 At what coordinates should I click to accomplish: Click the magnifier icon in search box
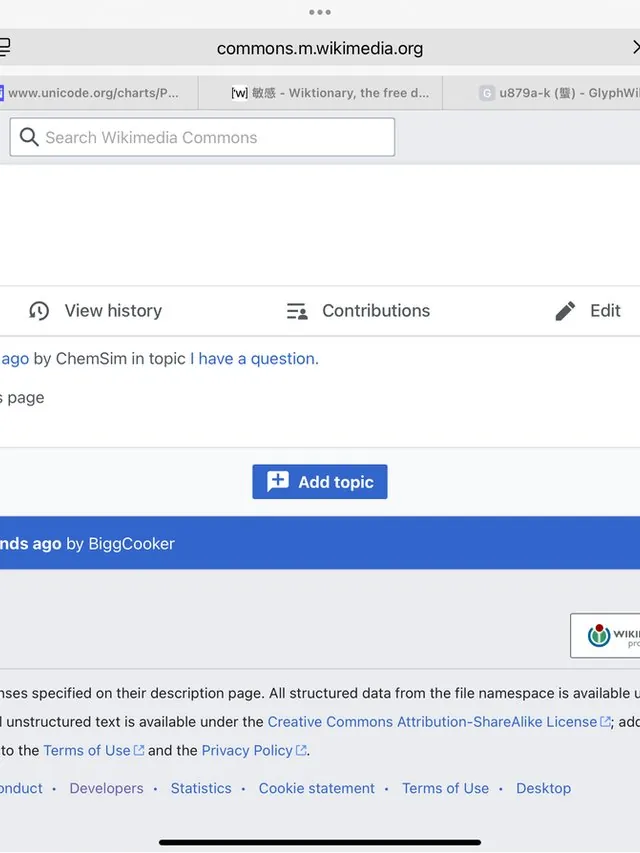point(29,137)
